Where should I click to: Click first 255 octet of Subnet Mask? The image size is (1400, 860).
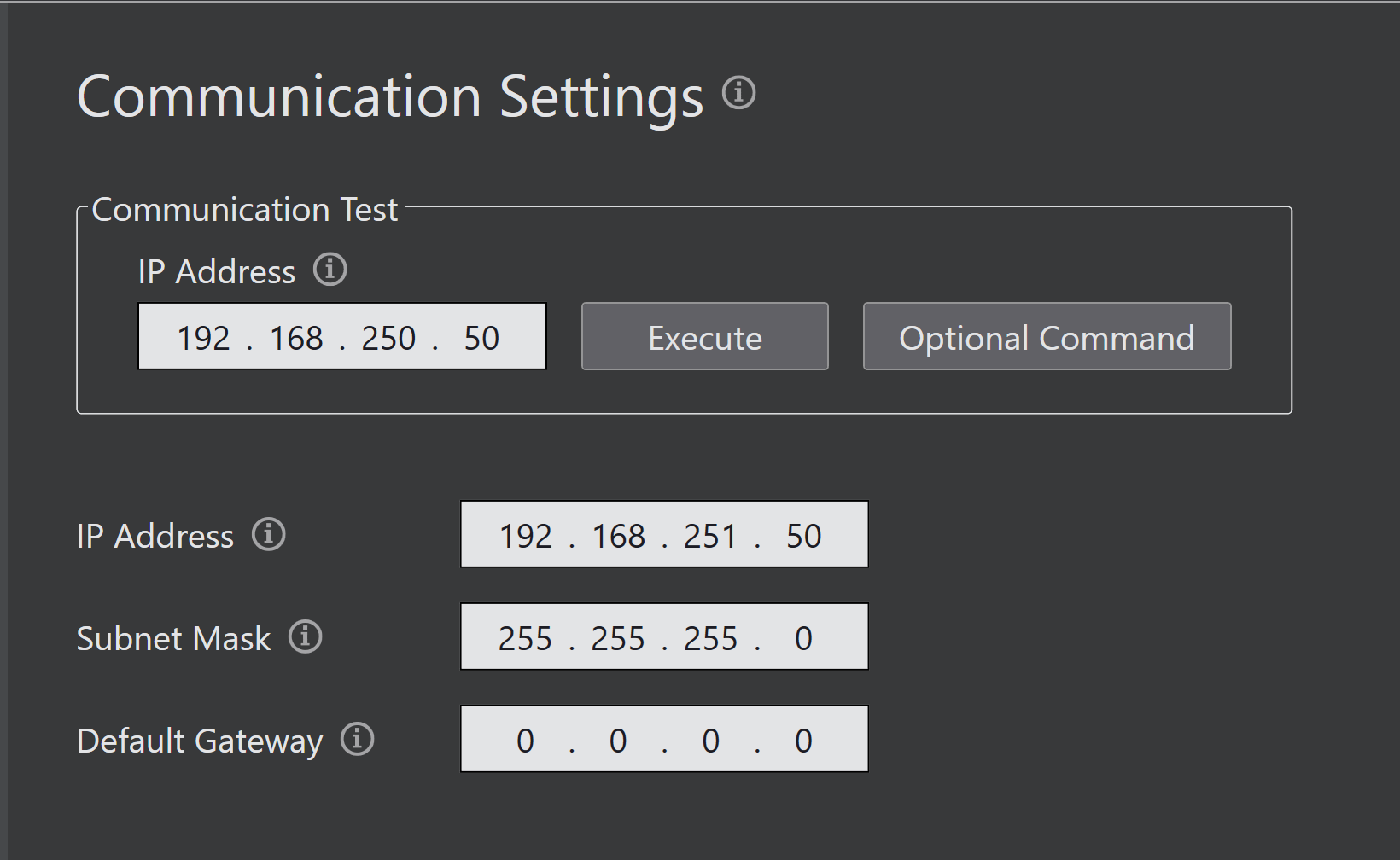526,638
